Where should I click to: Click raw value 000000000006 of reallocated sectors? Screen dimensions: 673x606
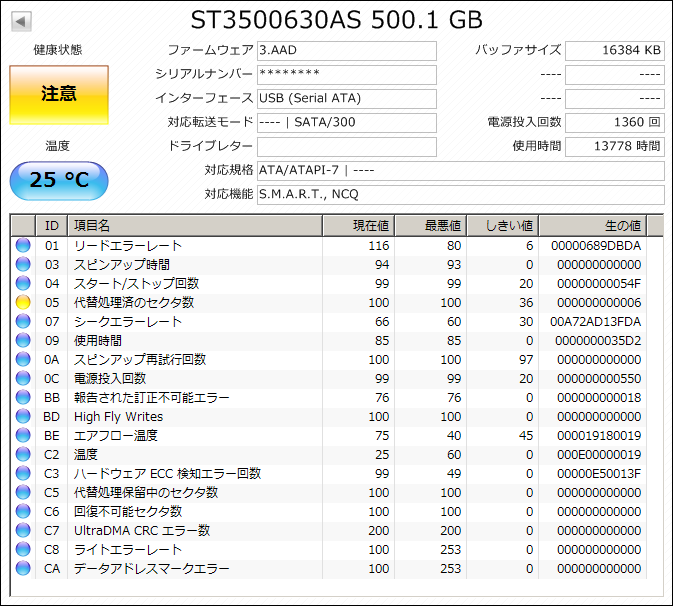[x=599, y=303]
